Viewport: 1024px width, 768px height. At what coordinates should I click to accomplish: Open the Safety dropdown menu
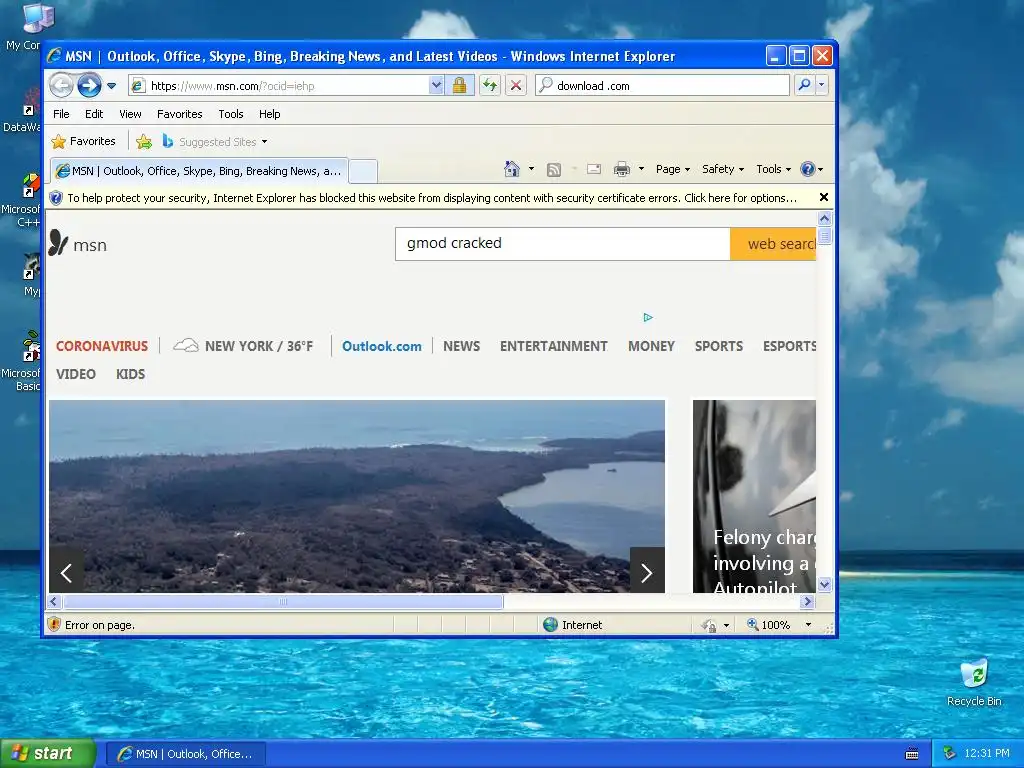[x=723, y=169]
